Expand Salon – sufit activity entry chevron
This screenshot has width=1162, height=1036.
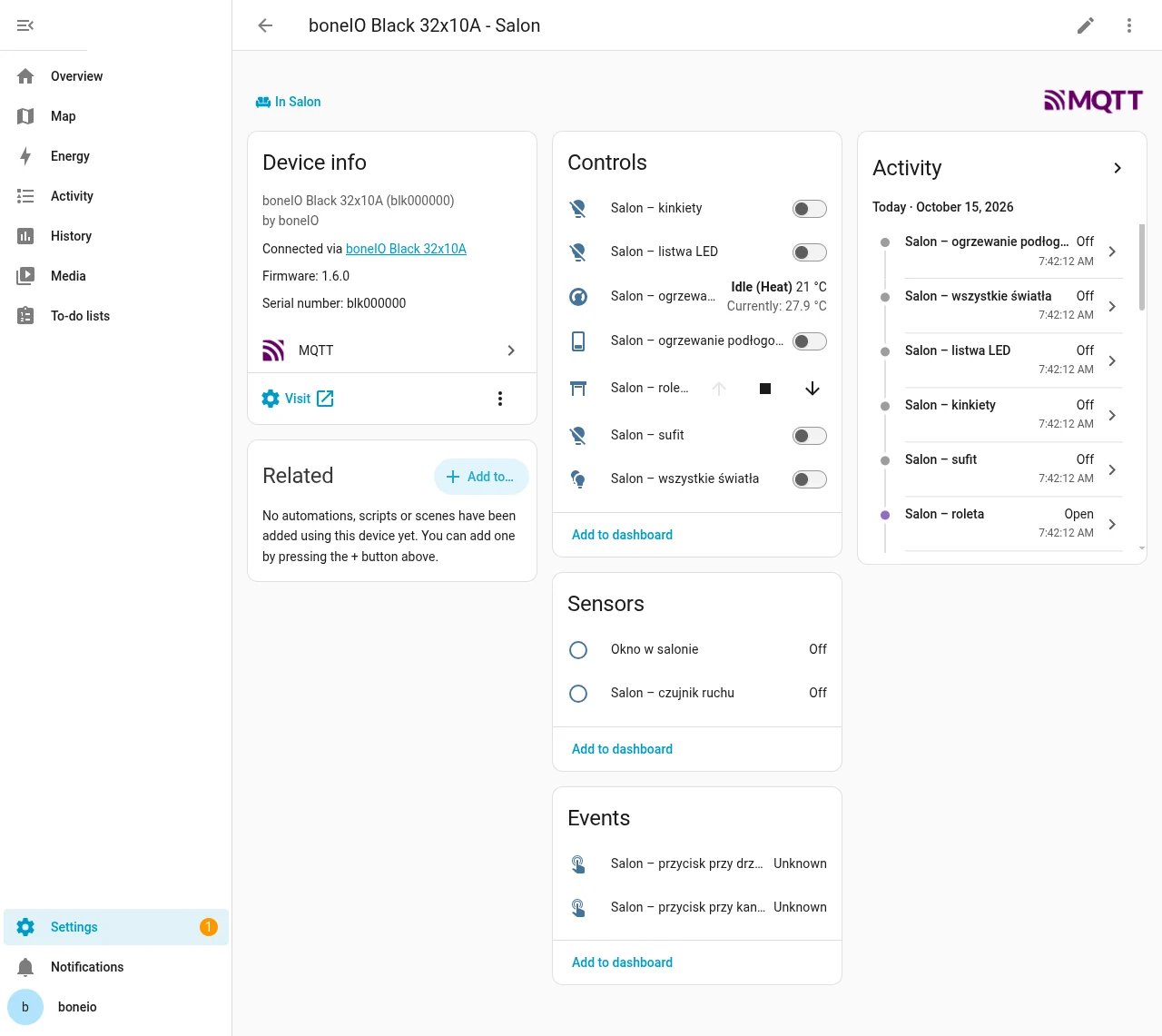[1112, 469]
